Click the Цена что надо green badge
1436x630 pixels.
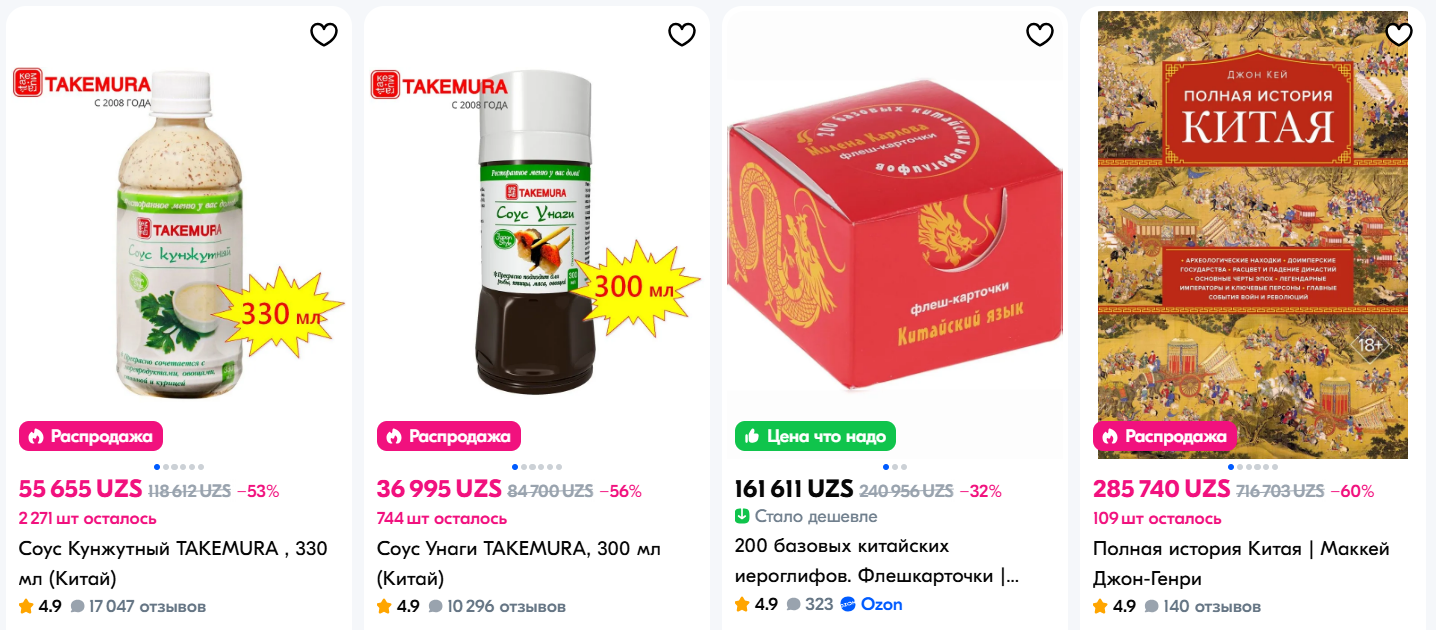(816, 436)
